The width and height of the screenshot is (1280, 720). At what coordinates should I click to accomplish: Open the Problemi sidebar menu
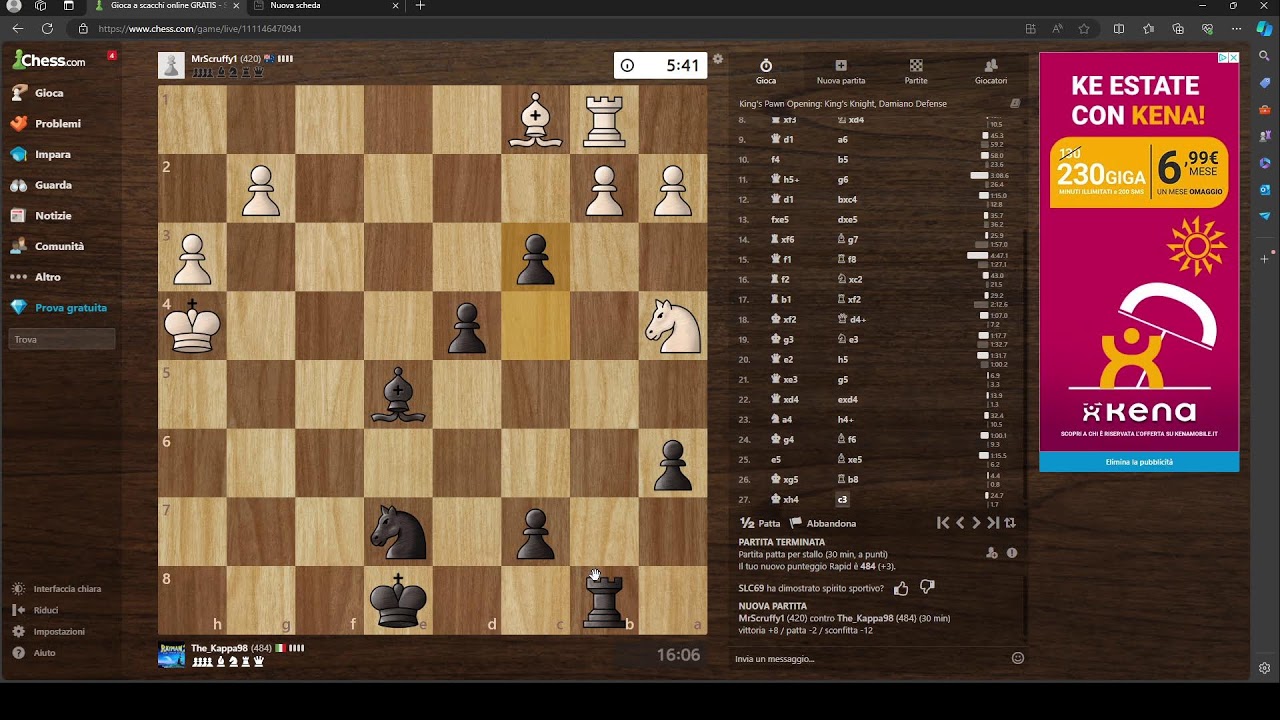tap(45, 124)
